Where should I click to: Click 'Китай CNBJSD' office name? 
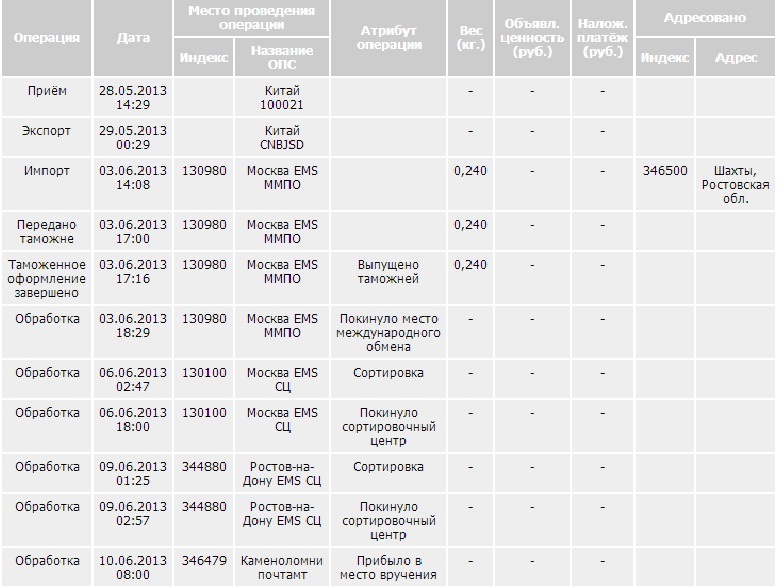coord(282,138)
